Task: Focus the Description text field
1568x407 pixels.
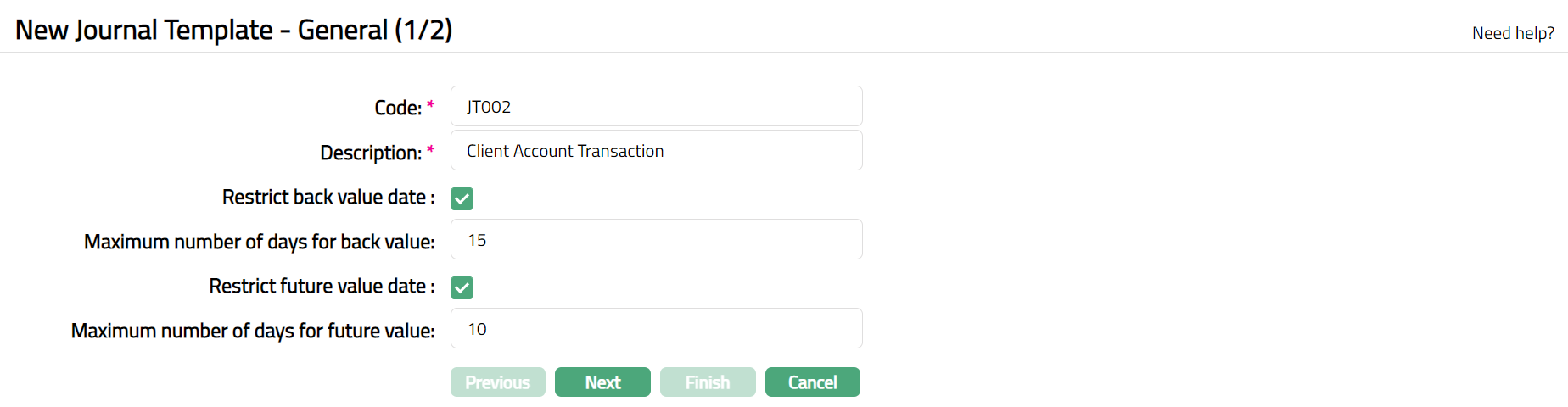Action: (656, 151)
